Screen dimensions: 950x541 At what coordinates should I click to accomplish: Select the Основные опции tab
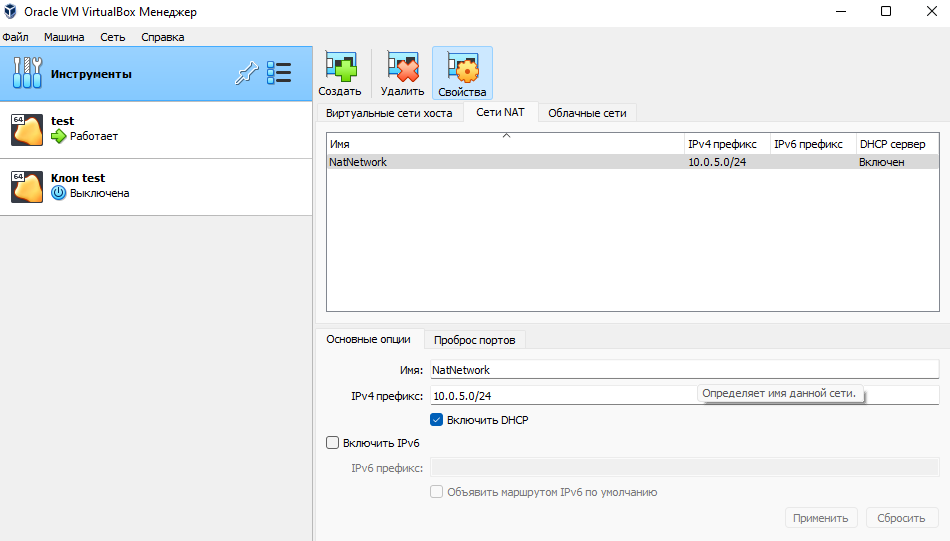[368, 339]
